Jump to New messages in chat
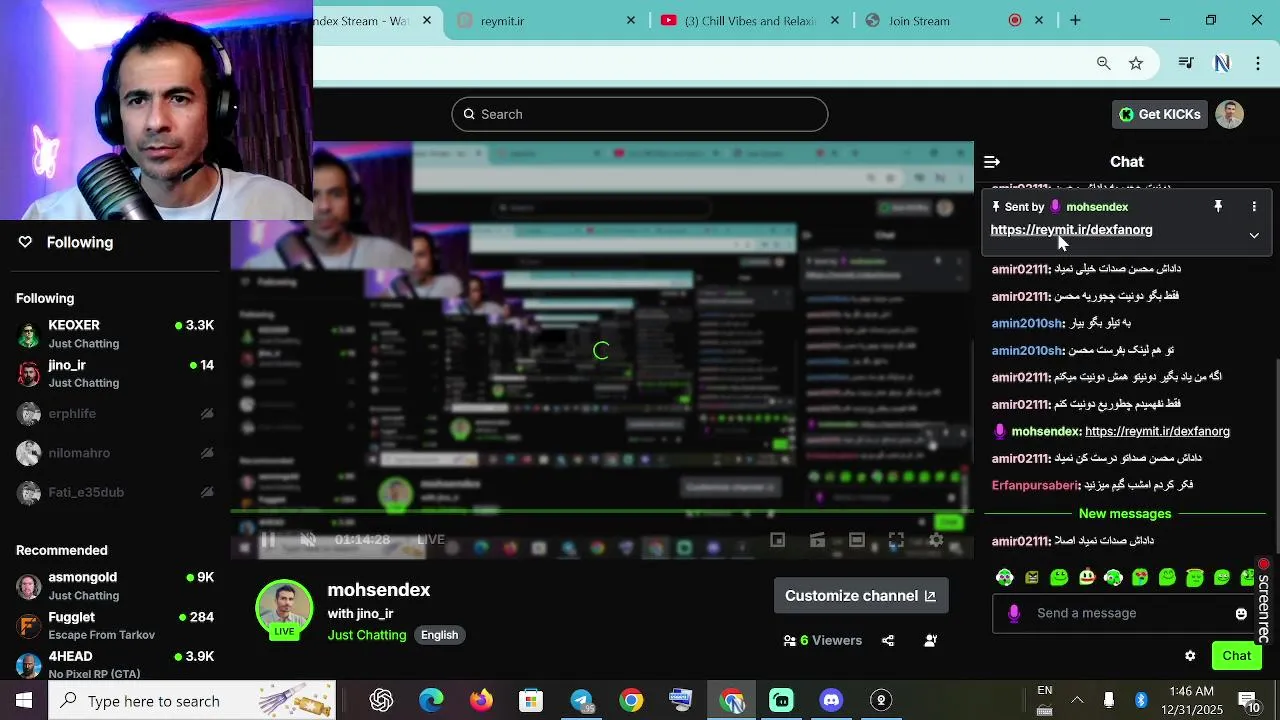1280x720 pixels. point(1125,514)
